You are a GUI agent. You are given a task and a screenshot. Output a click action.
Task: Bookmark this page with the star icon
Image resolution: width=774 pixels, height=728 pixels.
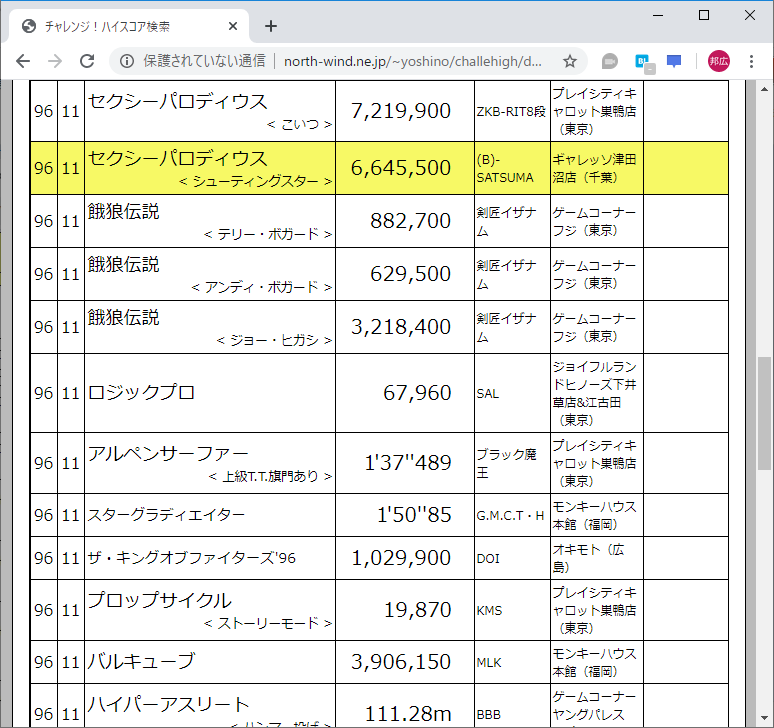pos(570,61)
